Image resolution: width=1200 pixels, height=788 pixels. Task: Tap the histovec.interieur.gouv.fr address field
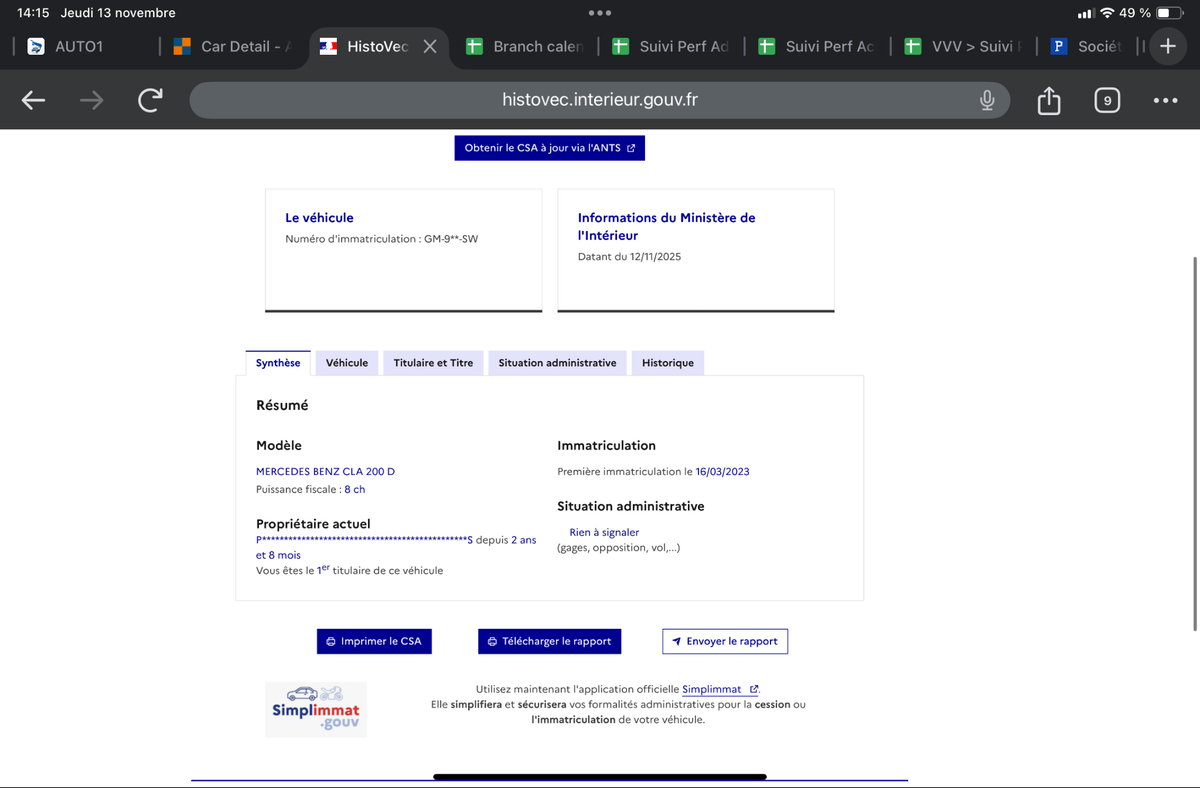[600, 100]
